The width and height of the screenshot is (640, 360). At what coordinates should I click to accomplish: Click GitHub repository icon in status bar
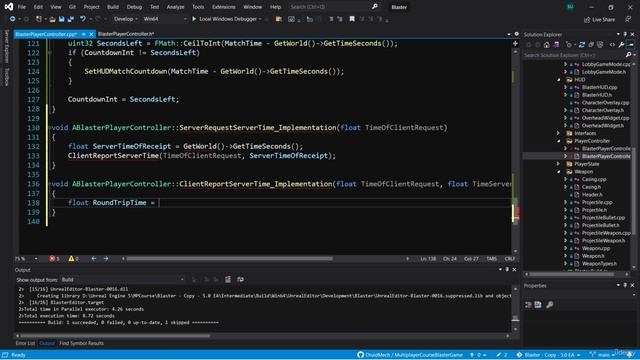pyautogui.click(x=360, y=355)
